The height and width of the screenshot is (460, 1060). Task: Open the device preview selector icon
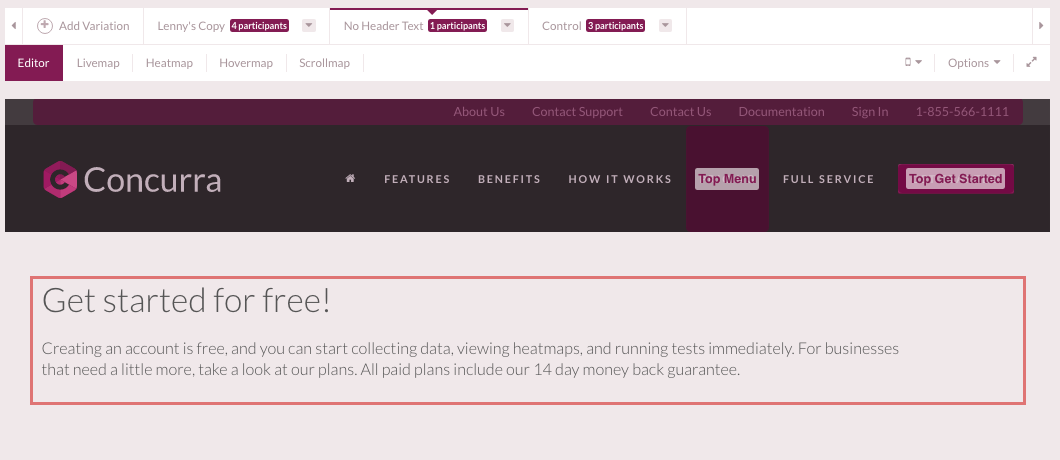click(x=912, y=62)
